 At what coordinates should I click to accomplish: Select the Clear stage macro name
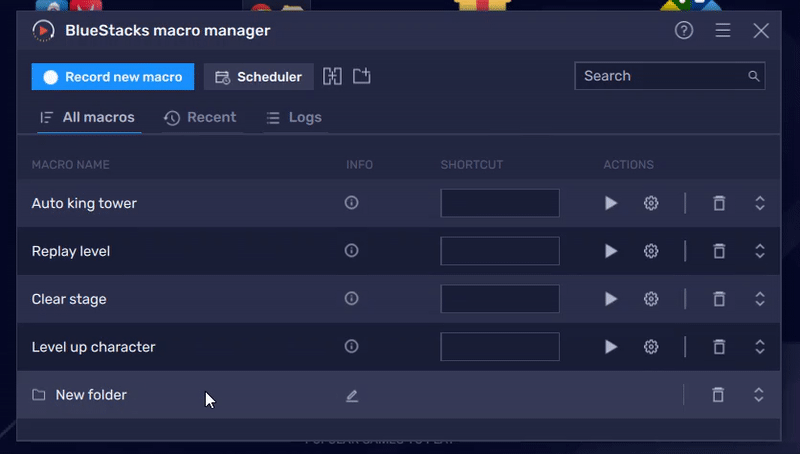pos(69,299)
